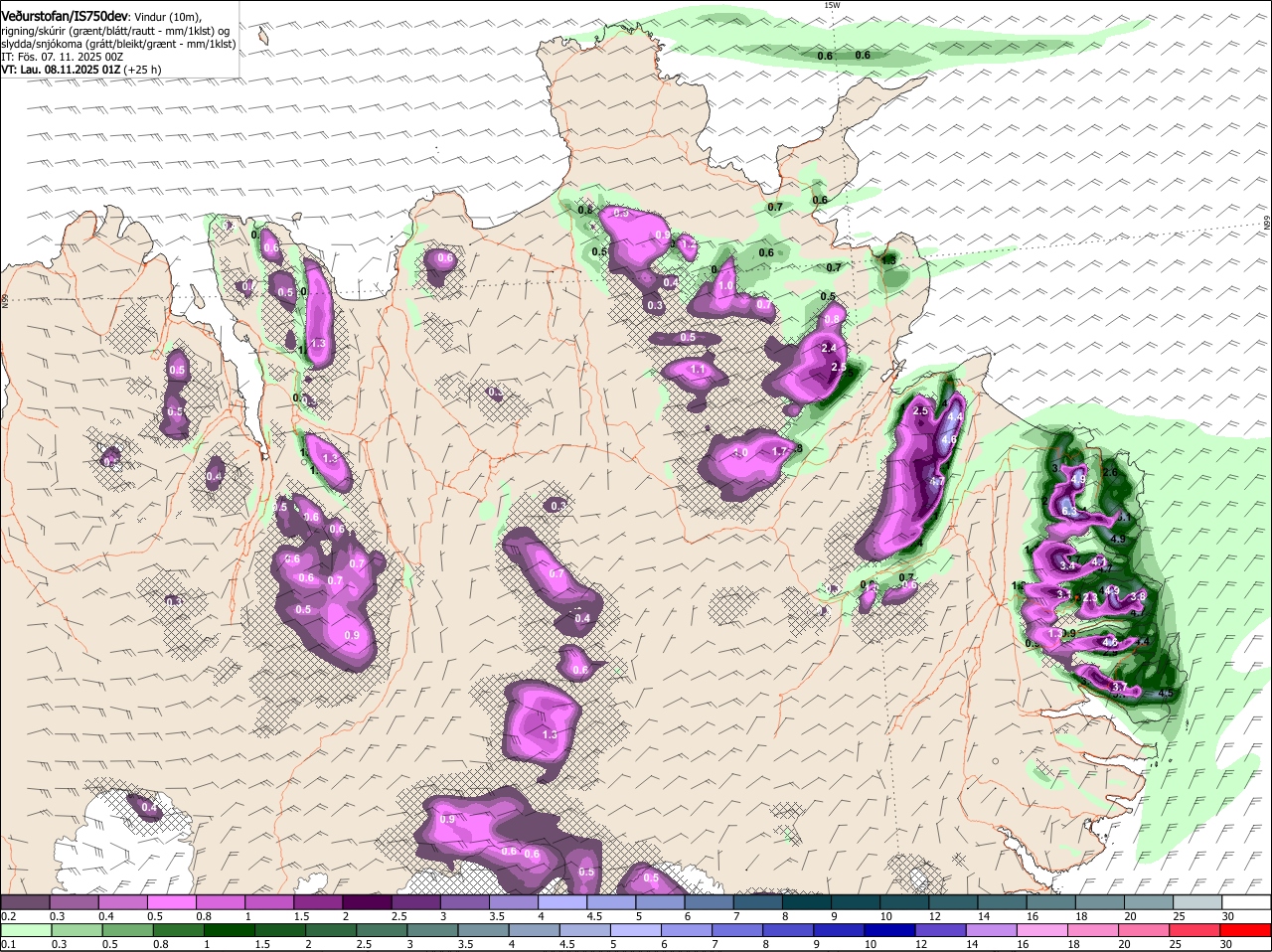Click the IT: Fös. 07. 11. 2025 00Z line
Screen dimensions: 1272x952
click(62, 57)
